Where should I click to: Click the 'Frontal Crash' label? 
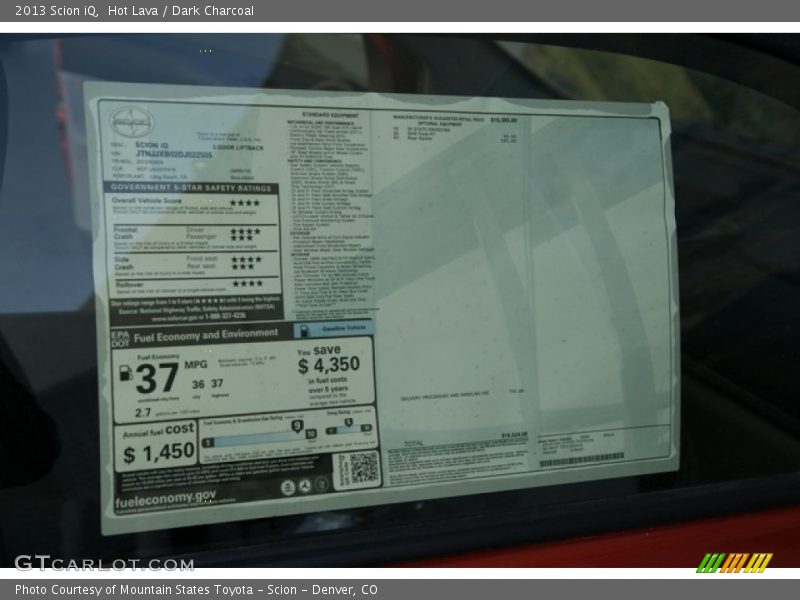pyautogui.click(x=126, y=233)
